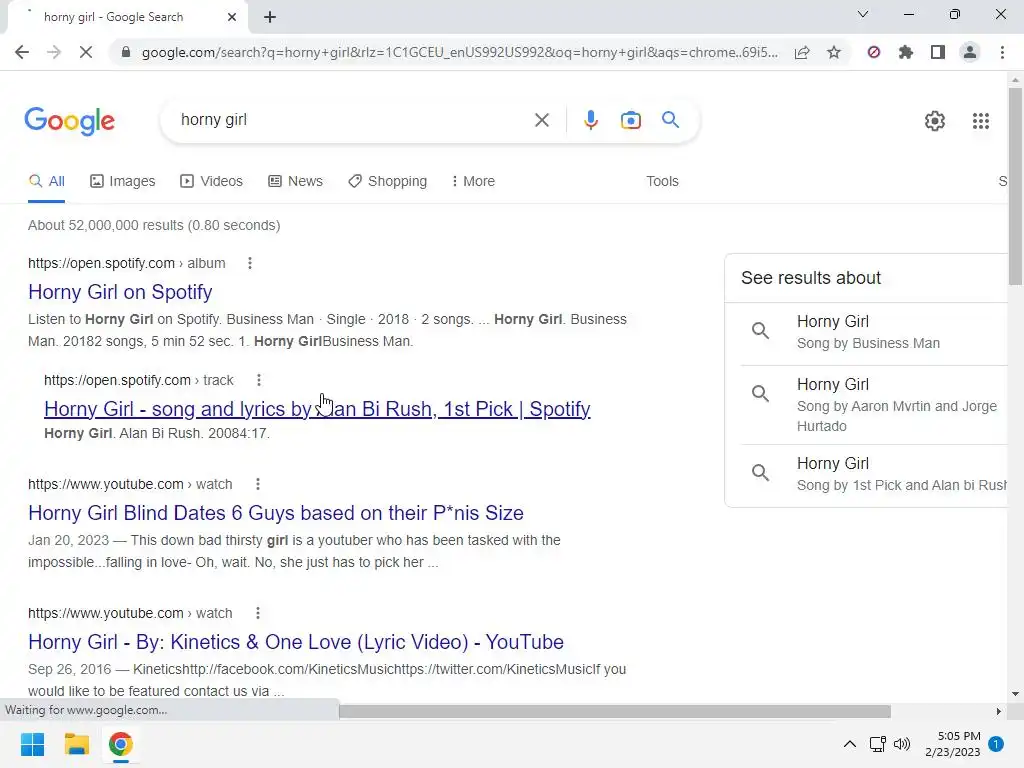The width and height of the screenshot is (1024, 768).
Task: Click the horizontal scrollbar thumb
Action: click(x=615, y=711)
